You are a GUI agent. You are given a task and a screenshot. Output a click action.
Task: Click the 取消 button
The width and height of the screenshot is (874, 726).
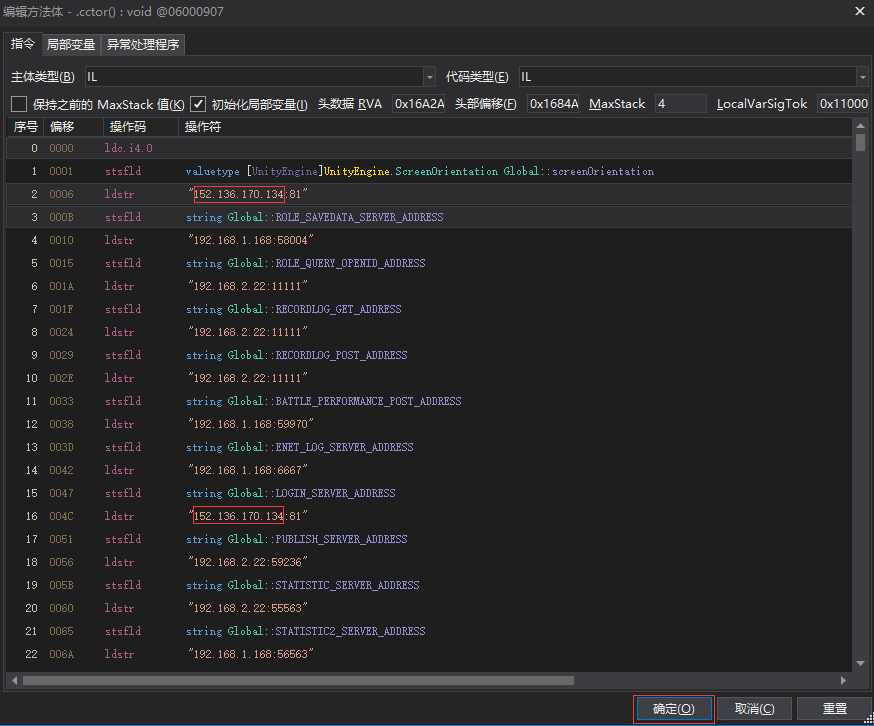point(755,709)
